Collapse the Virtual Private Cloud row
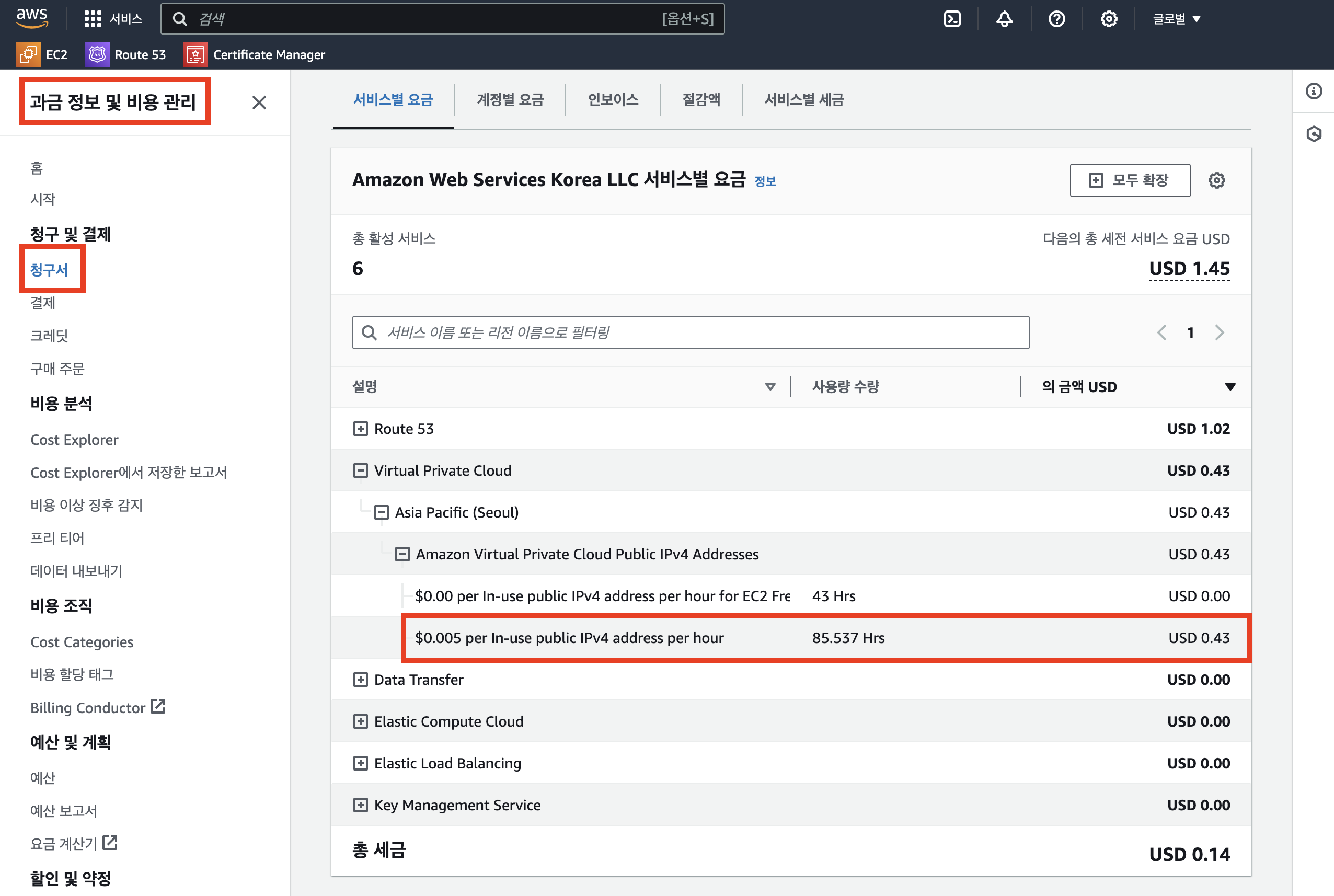The width and height of the screenshot is (1334, 896). pyautogui.click(x=361, y=470)
